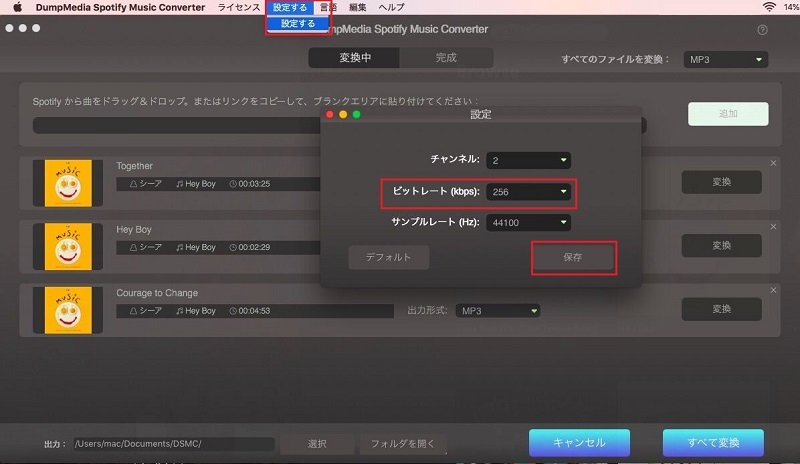The width and height of the screenshot is (800, 464).
Task: Click the すべて変換 button
Action: tap(713, 443)
